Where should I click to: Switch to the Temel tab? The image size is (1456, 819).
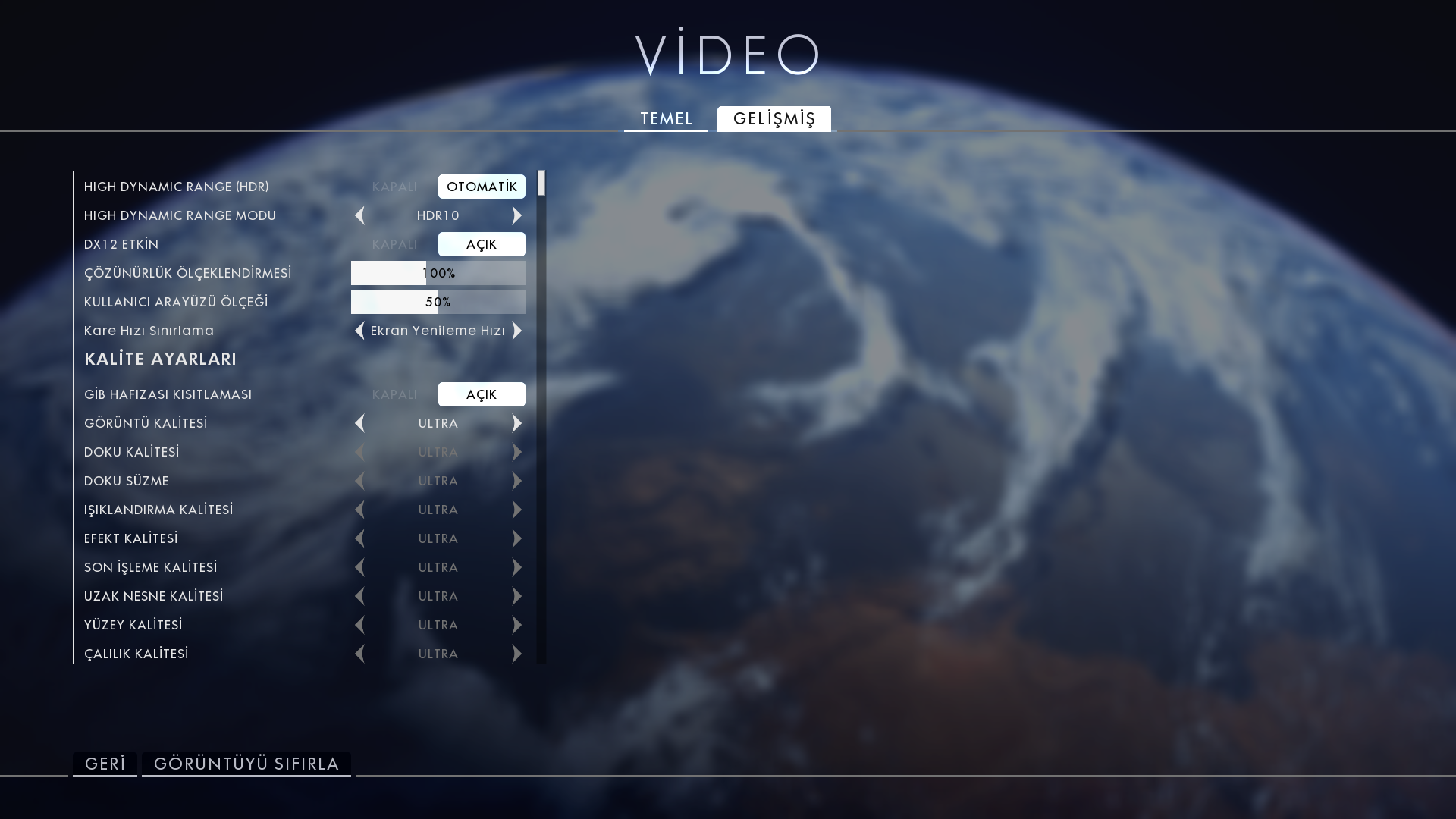coord(666,119)
